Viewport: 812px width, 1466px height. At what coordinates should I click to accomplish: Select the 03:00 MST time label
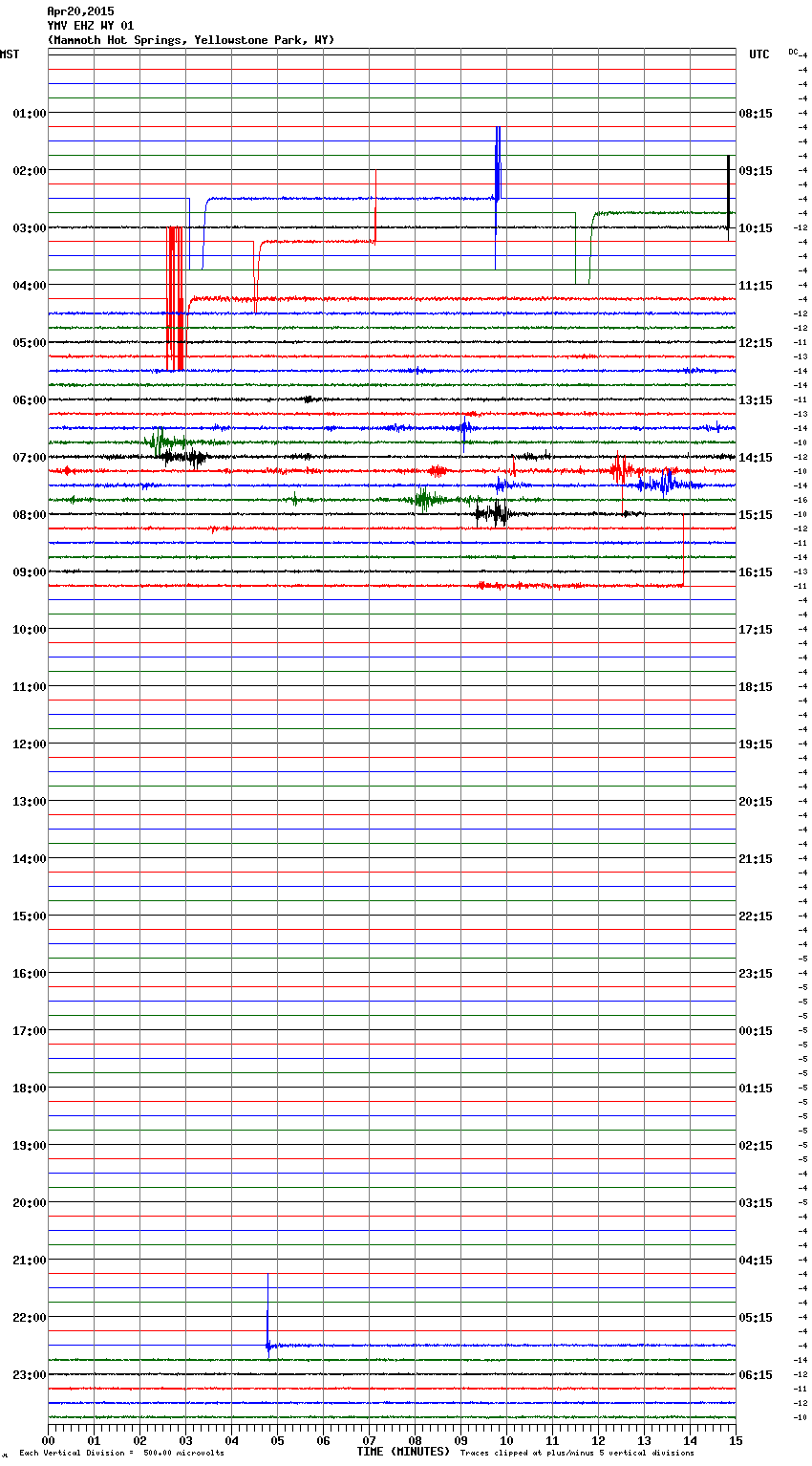30,227
